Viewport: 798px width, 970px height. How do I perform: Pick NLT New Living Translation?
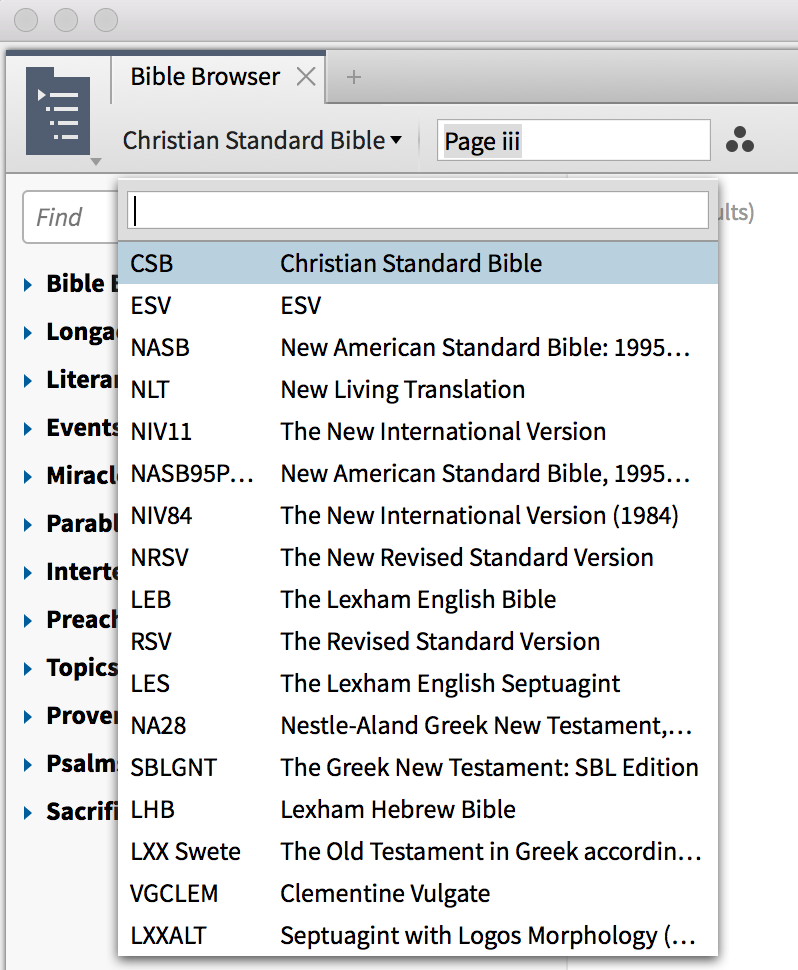[418, 390]
